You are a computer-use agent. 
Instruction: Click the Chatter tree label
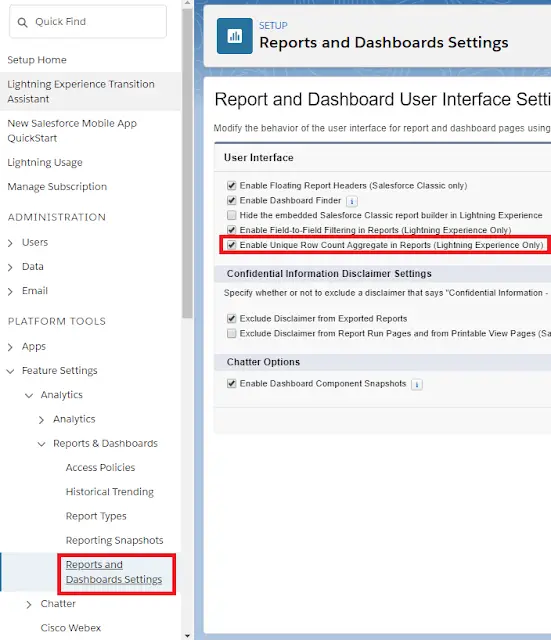[x=58, y=604]
